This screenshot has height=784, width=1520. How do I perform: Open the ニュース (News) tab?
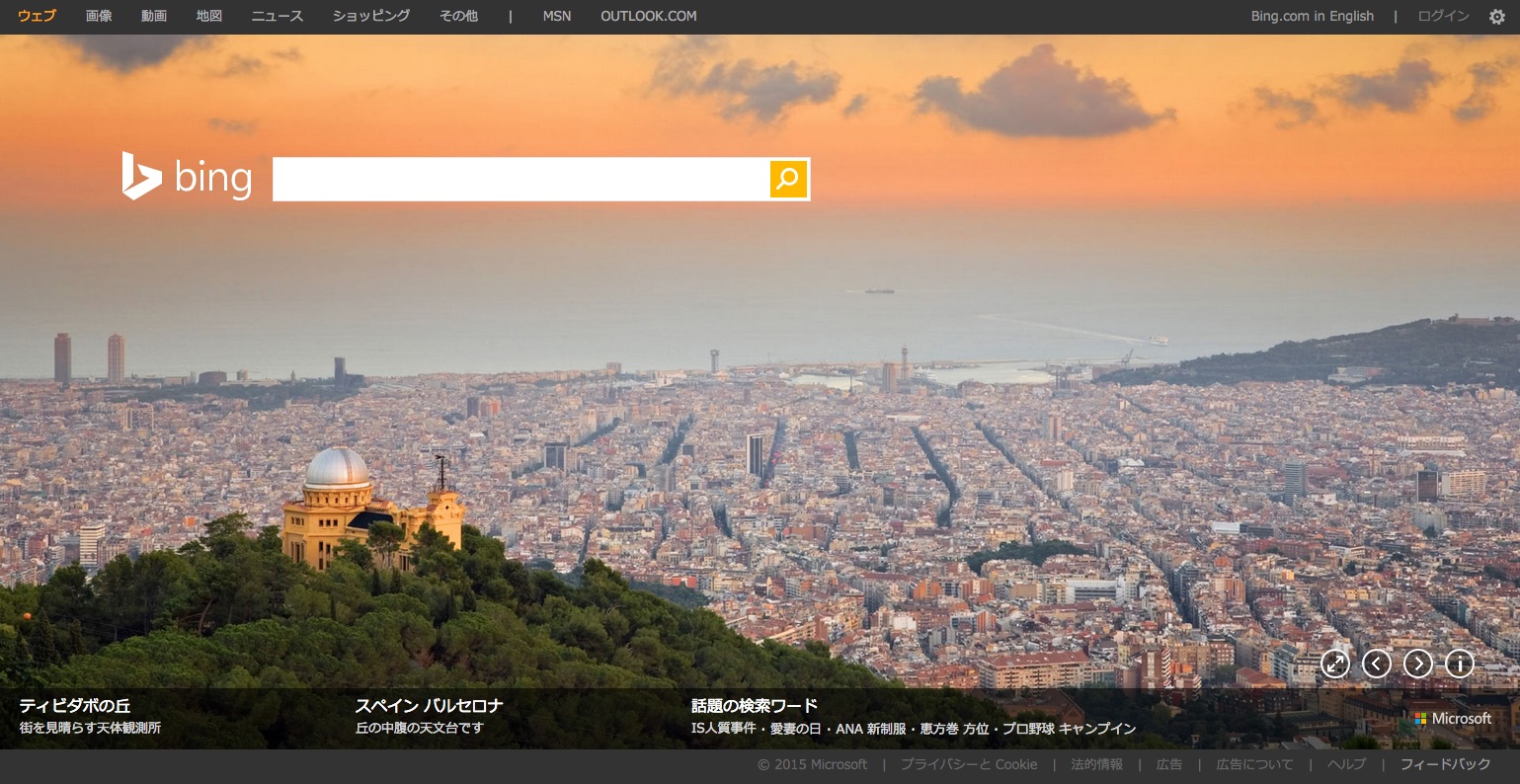[278, 16]
